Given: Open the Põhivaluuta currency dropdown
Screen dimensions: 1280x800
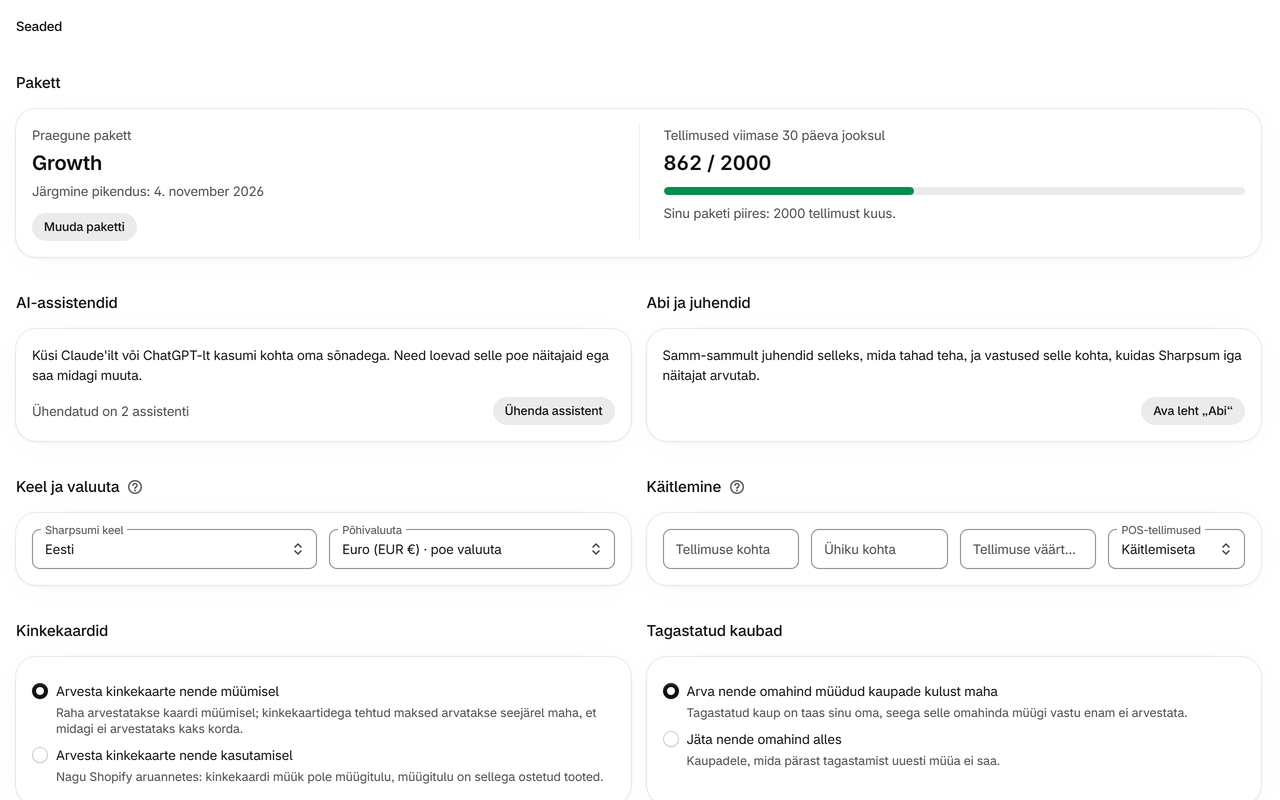Looking at the screenshot, I should click(x=472, y=549).
